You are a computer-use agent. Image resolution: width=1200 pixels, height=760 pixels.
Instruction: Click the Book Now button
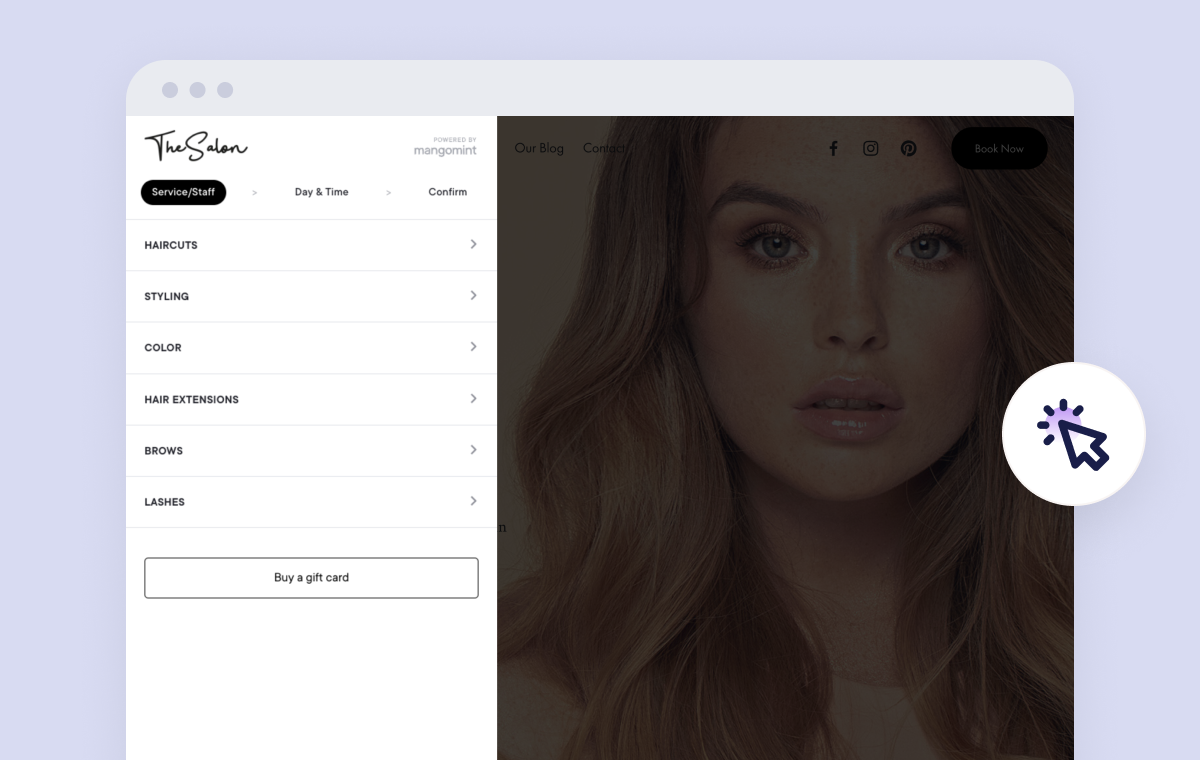point(999,148)
